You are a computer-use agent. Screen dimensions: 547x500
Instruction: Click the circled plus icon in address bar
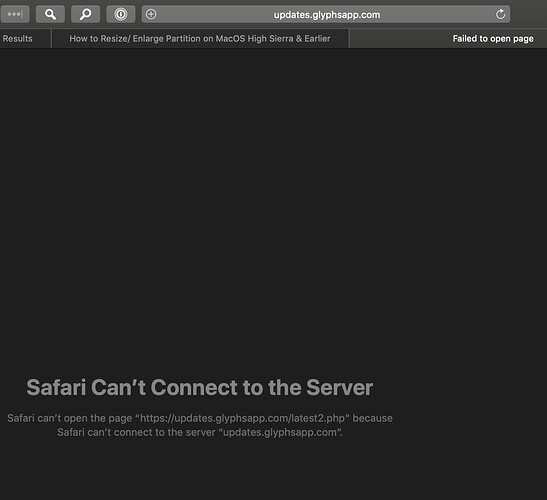[x=151, y=14]
